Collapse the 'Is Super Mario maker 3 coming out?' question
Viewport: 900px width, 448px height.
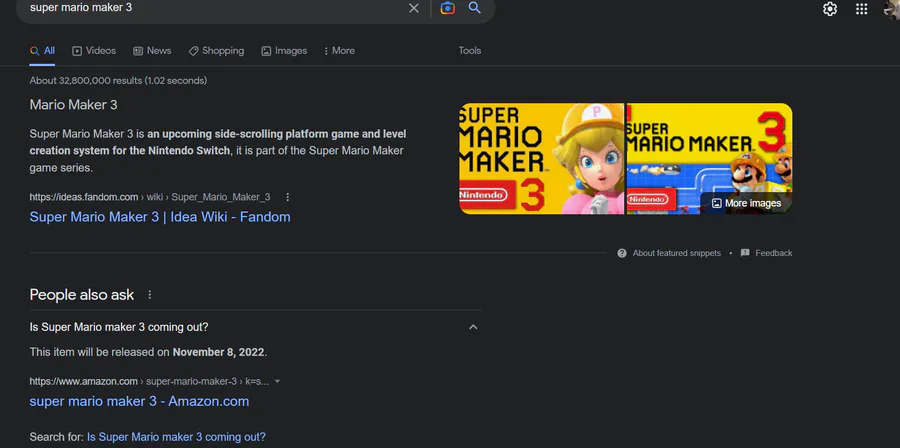pos(473,327)
